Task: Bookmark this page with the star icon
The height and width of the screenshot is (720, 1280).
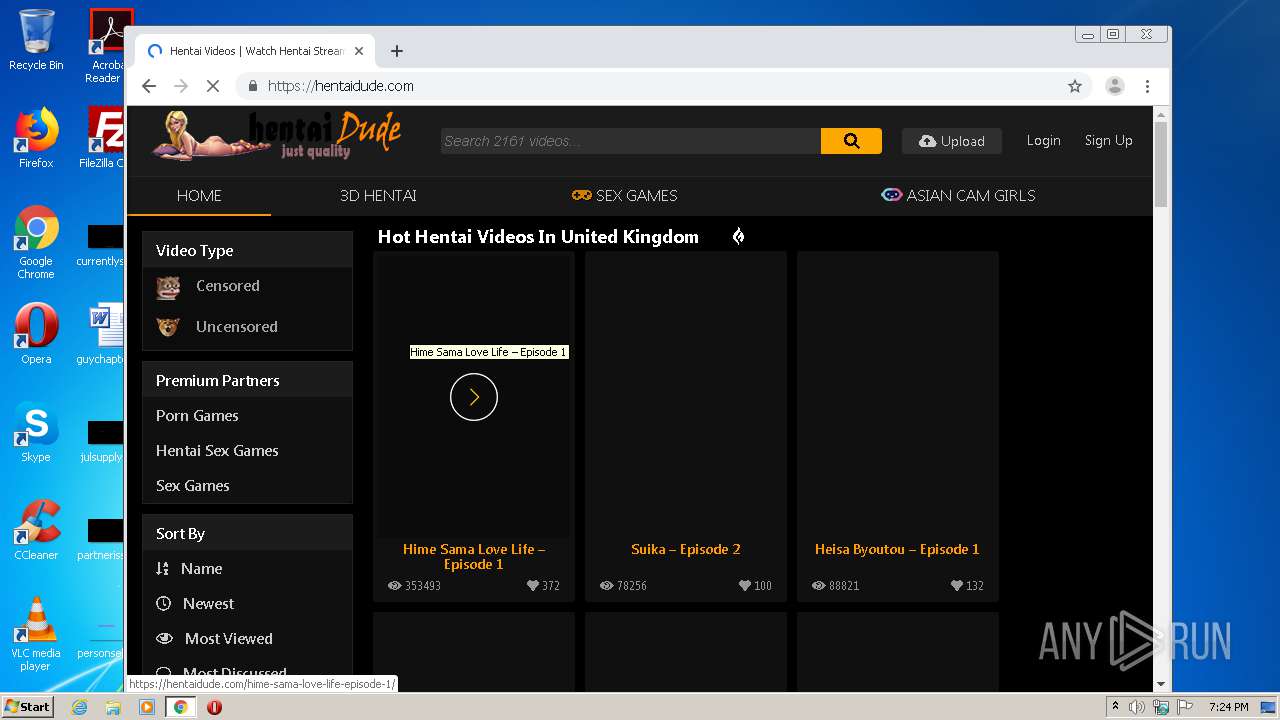Action: tap(1075, 86)
